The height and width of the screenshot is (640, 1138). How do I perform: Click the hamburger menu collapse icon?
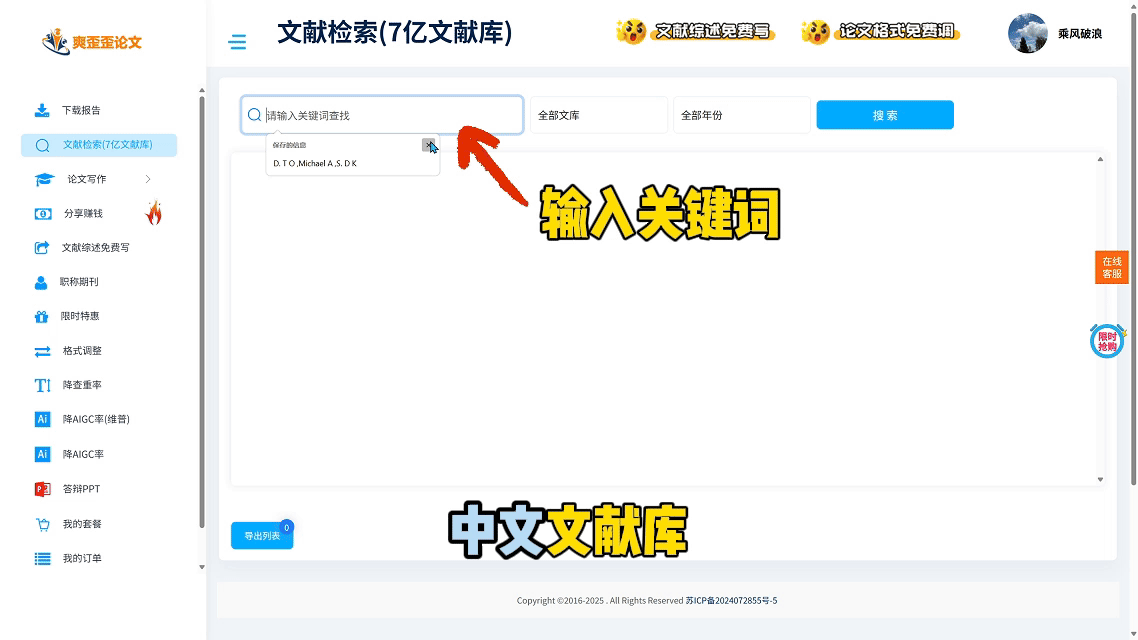coord(237,42)
